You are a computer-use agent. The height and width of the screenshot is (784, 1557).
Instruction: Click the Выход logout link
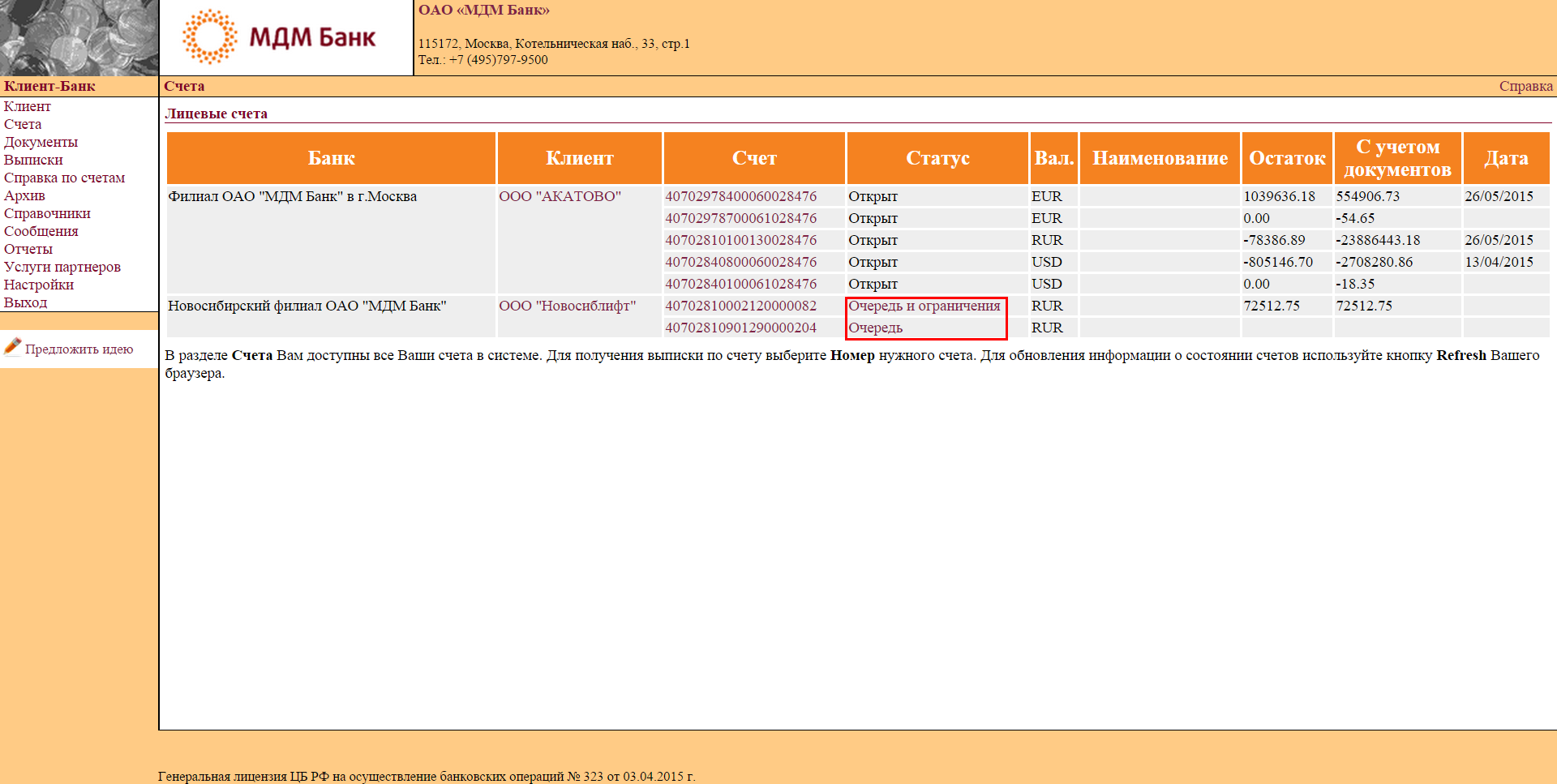(x=25, y=302)
